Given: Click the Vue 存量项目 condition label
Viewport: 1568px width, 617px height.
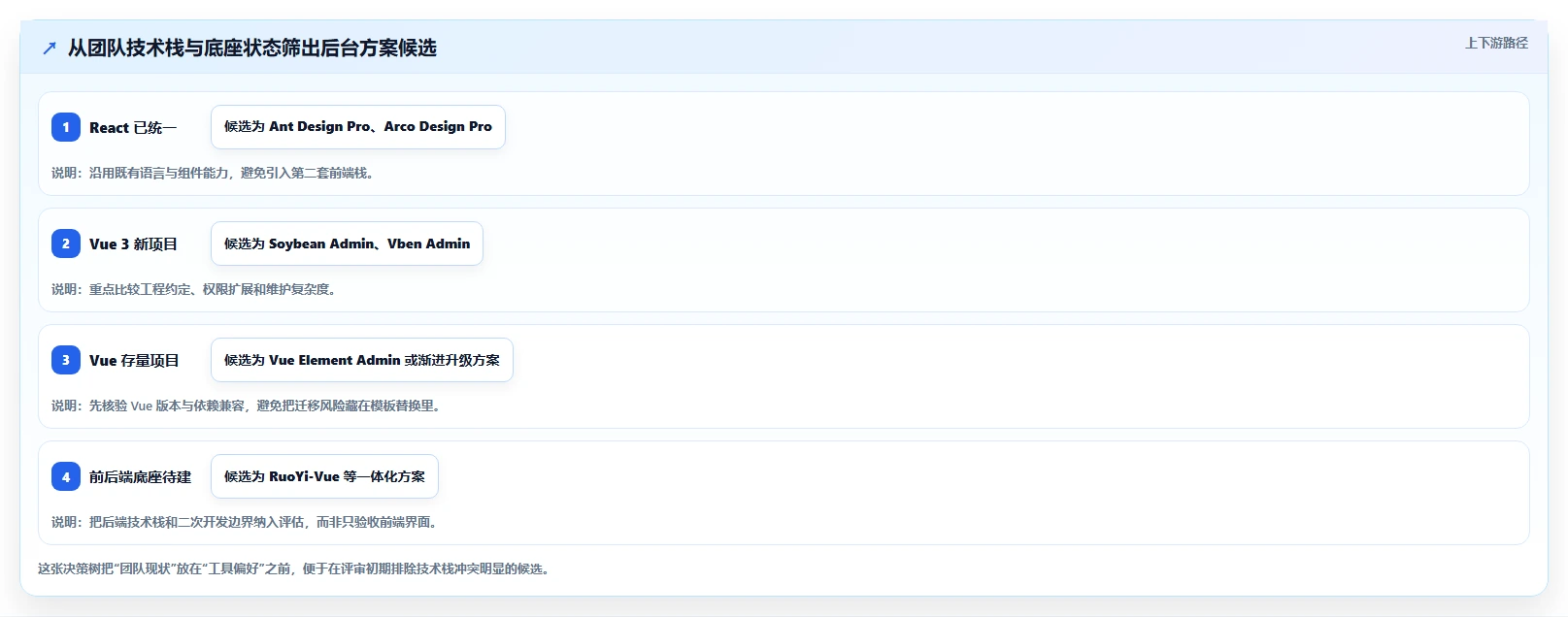Looking at the screenshot, I should point(134,360).
